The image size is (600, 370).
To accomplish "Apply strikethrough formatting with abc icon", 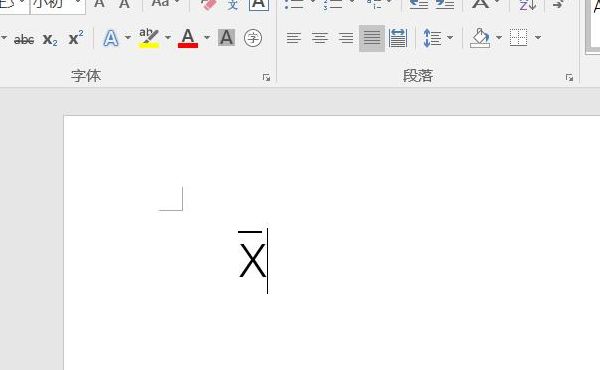I will point(24,39).
